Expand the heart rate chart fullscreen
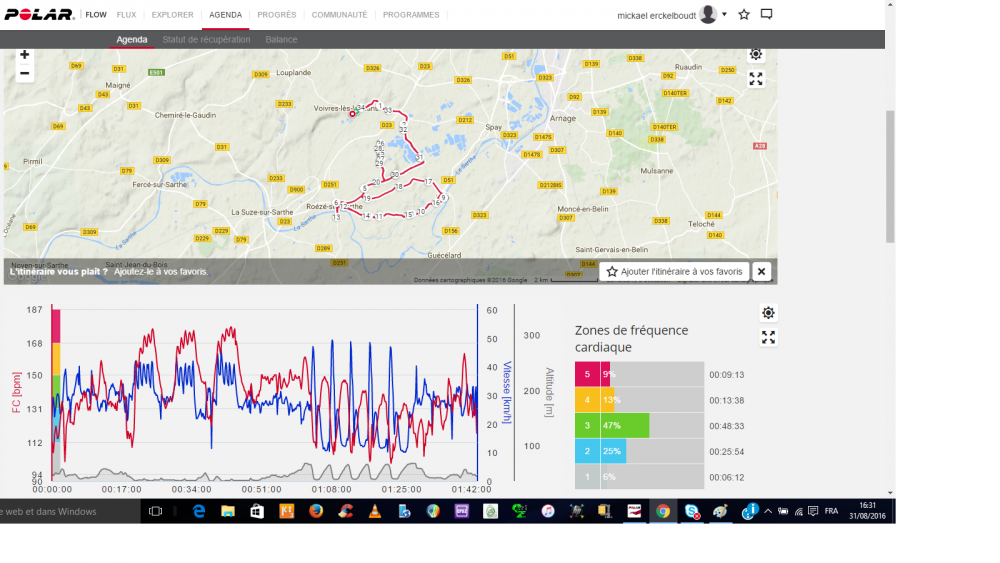The height and width of the screenshot is (563, 1000). (x=768, y=337)
